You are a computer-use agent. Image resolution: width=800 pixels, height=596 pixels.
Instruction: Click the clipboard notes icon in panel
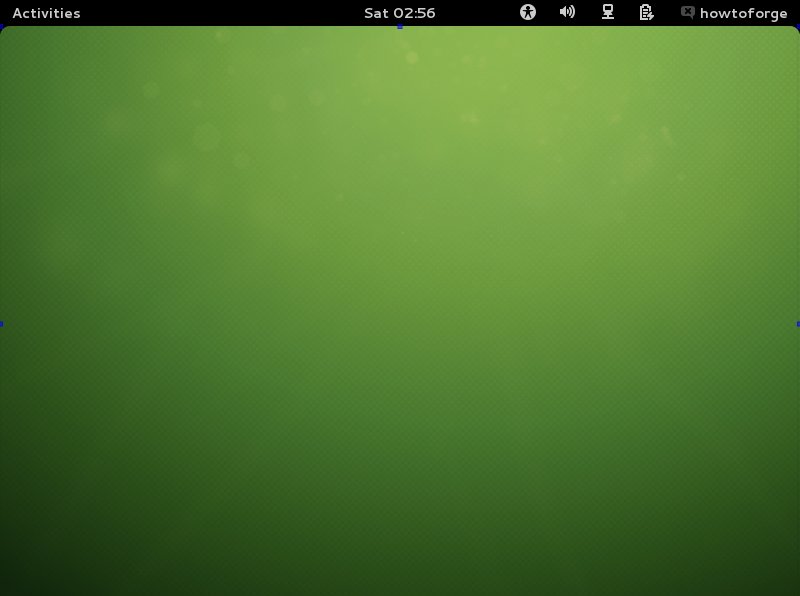click(x=646, y=12)
